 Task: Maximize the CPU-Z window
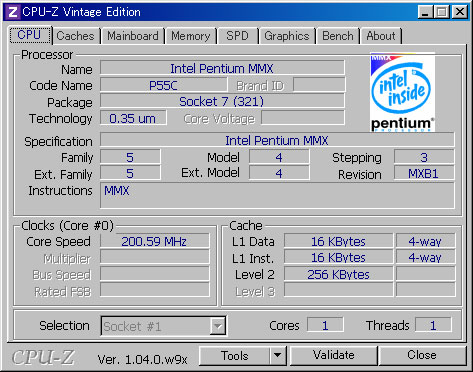click(x=442, y=12)
